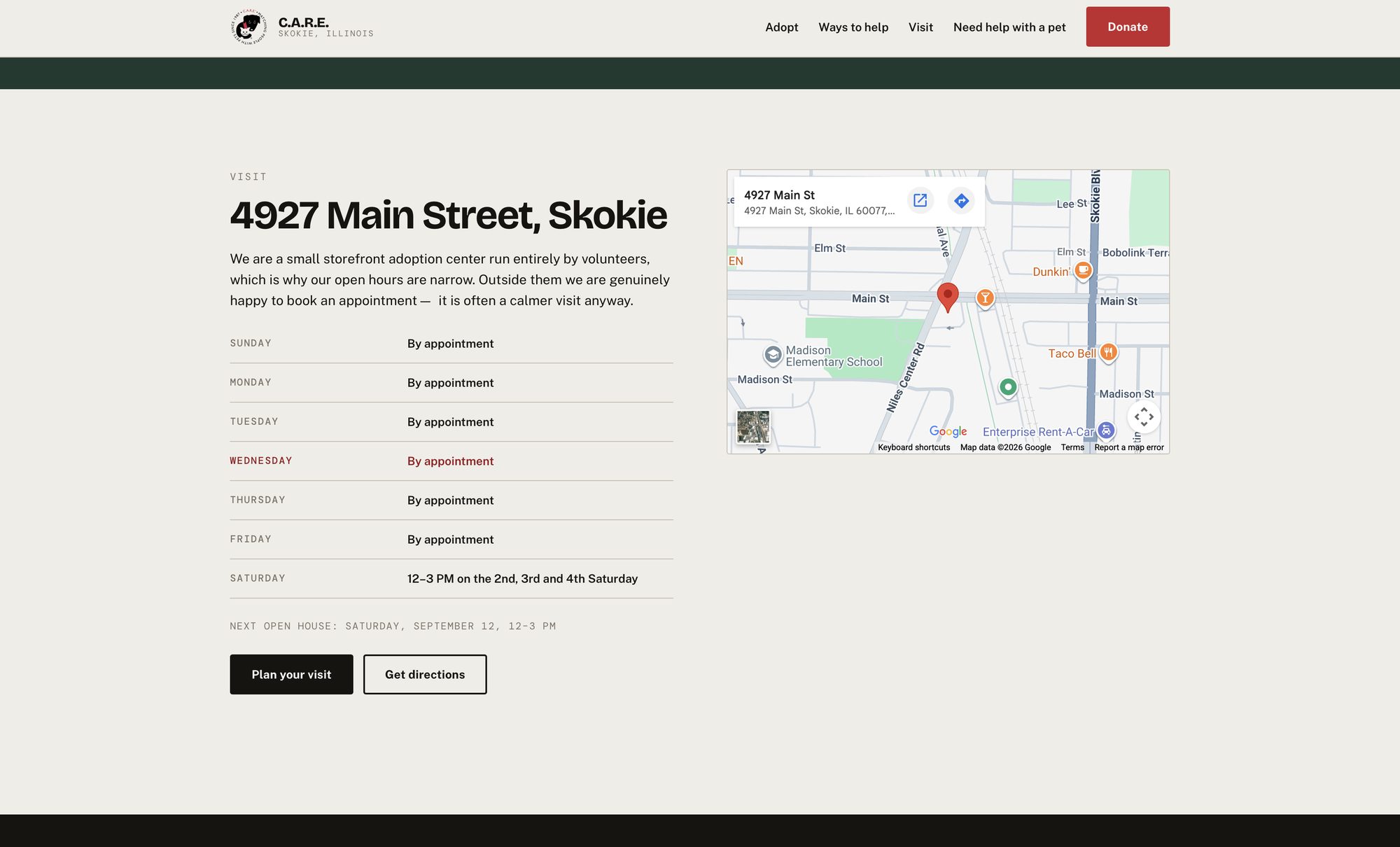Image resolution: width=1400 pixels, height=847 pixels.
Task: Open Need help with a pet
Action: (x=1009, y=27)
